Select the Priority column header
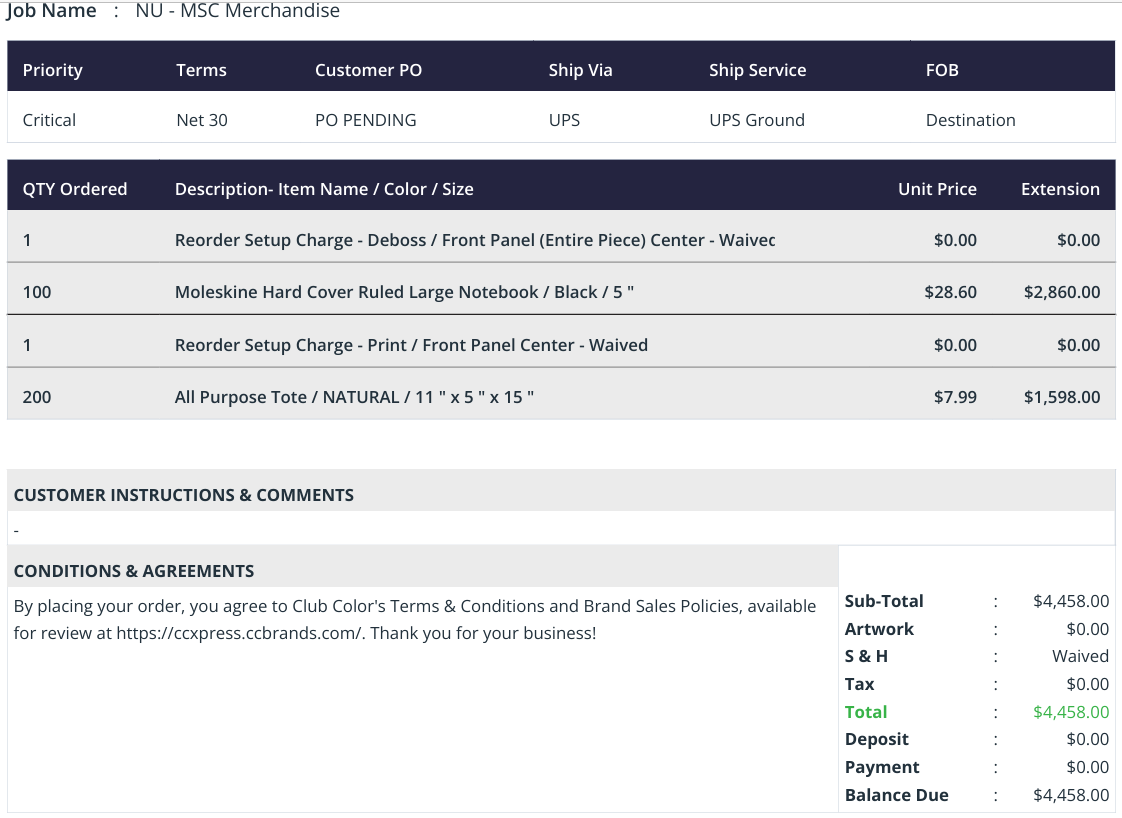 (52, 70)
